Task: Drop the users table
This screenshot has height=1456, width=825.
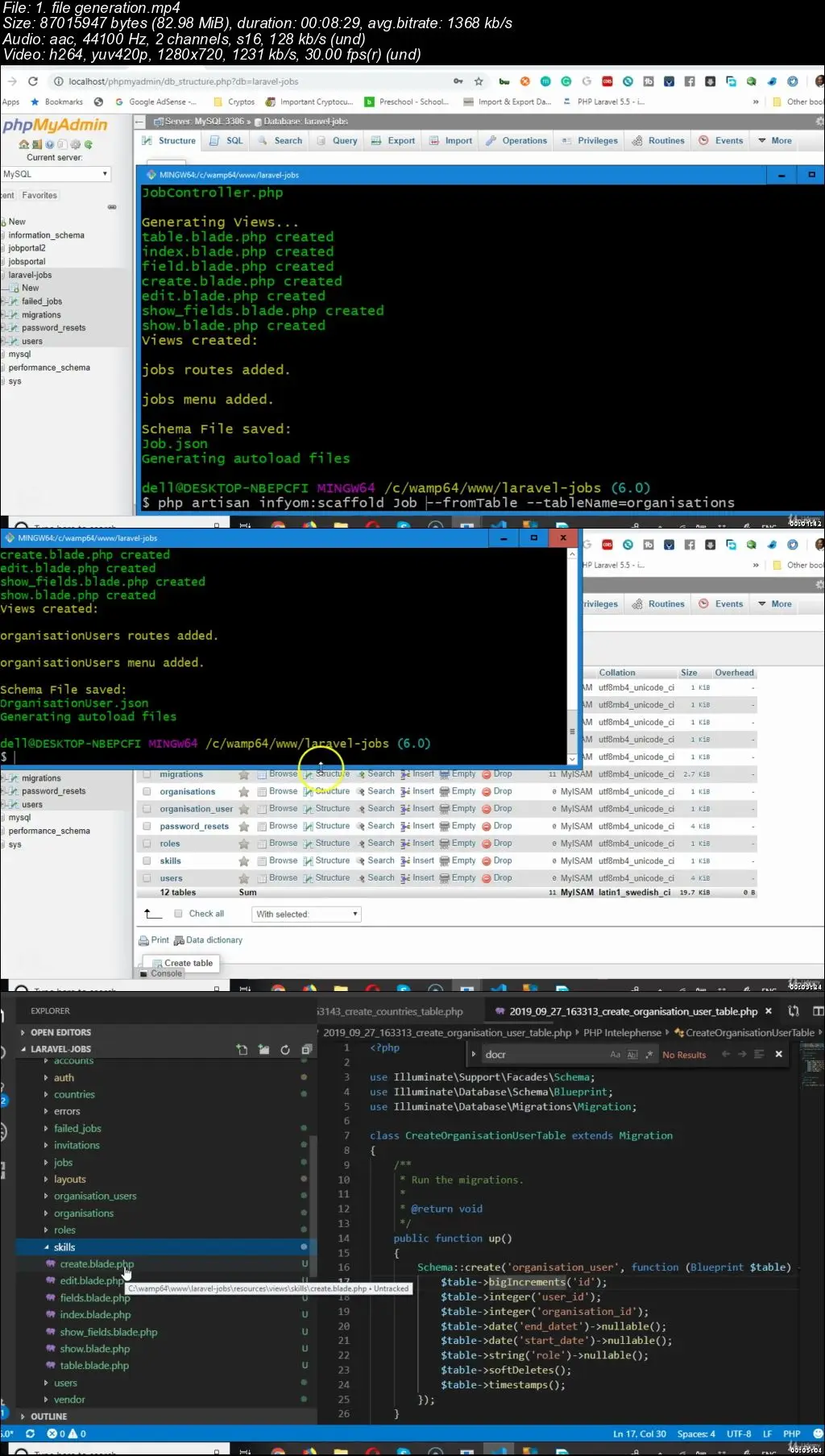Action: click(x=496, y=877)
